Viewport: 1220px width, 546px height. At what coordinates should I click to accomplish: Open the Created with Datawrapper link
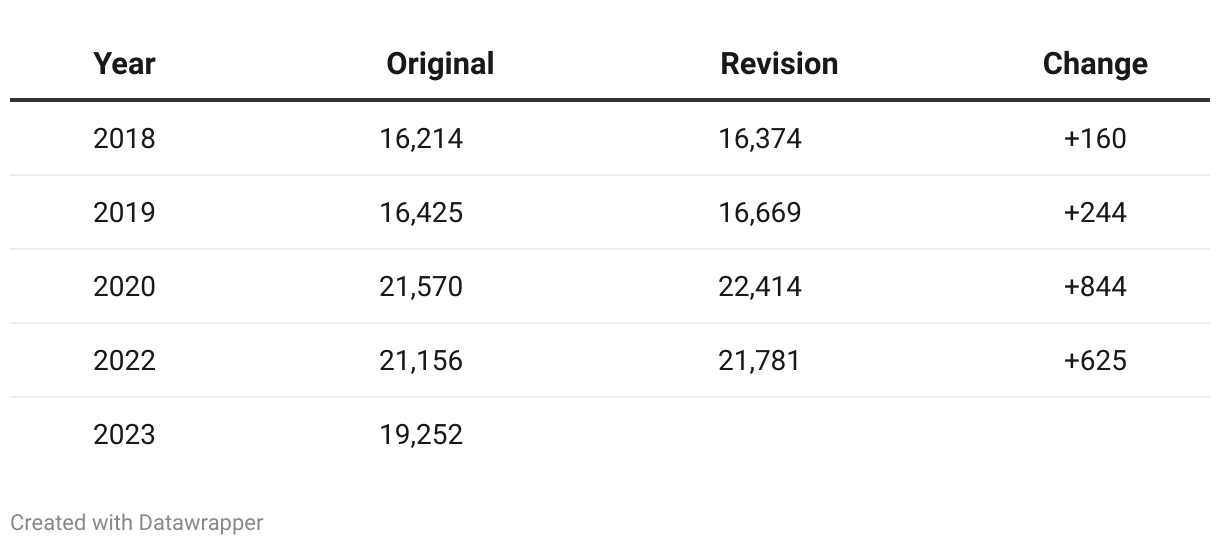(137, 522)
